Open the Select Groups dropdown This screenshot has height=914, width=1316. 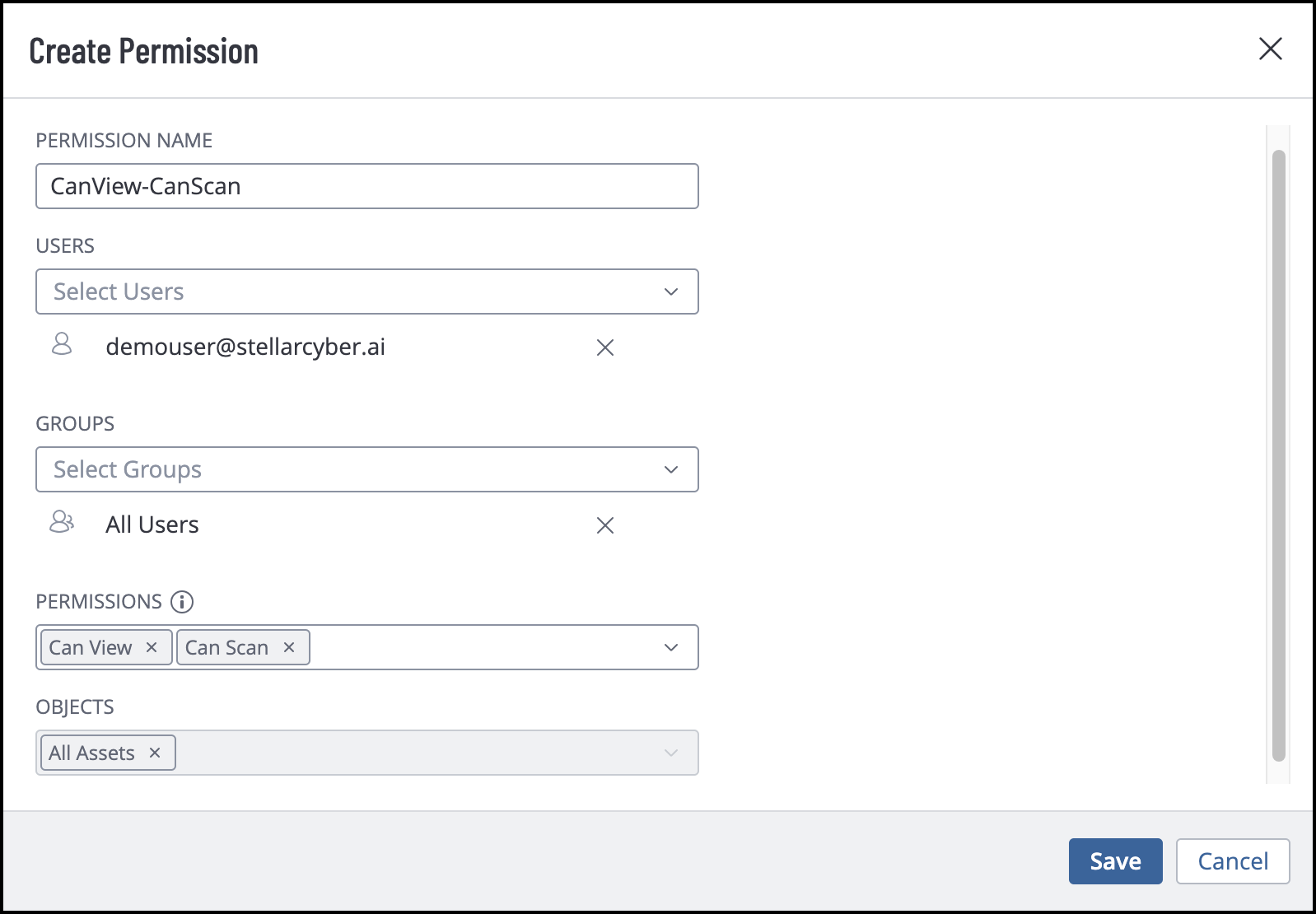[x=366, y=469]
